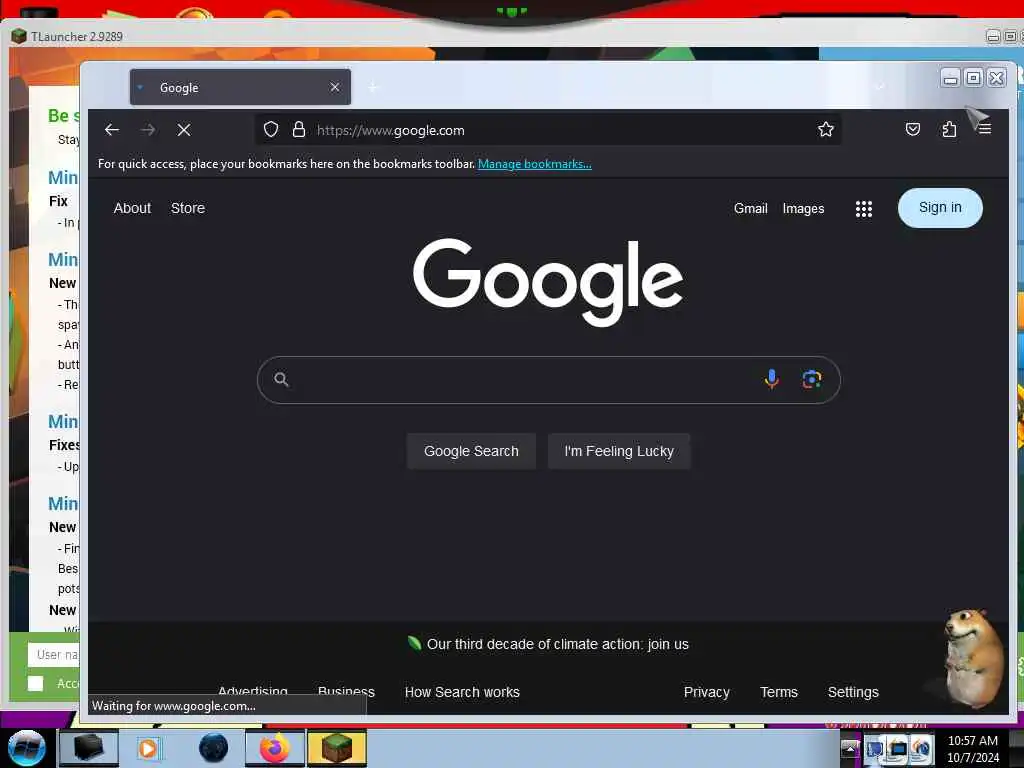Click I'm Feeling Lucky button
This screenshot has height=768, width=1024.
(618, 451)
